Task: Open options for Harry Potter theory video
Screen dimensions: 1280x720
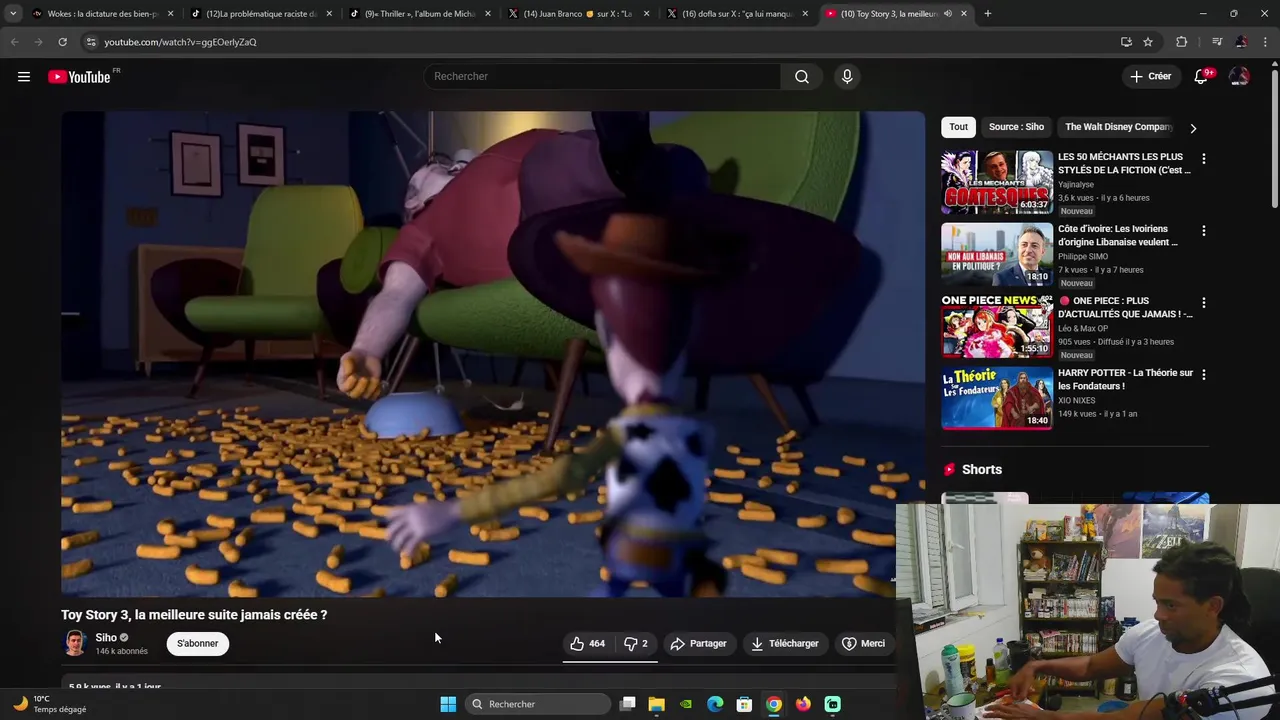Action: coord(1203,375)
